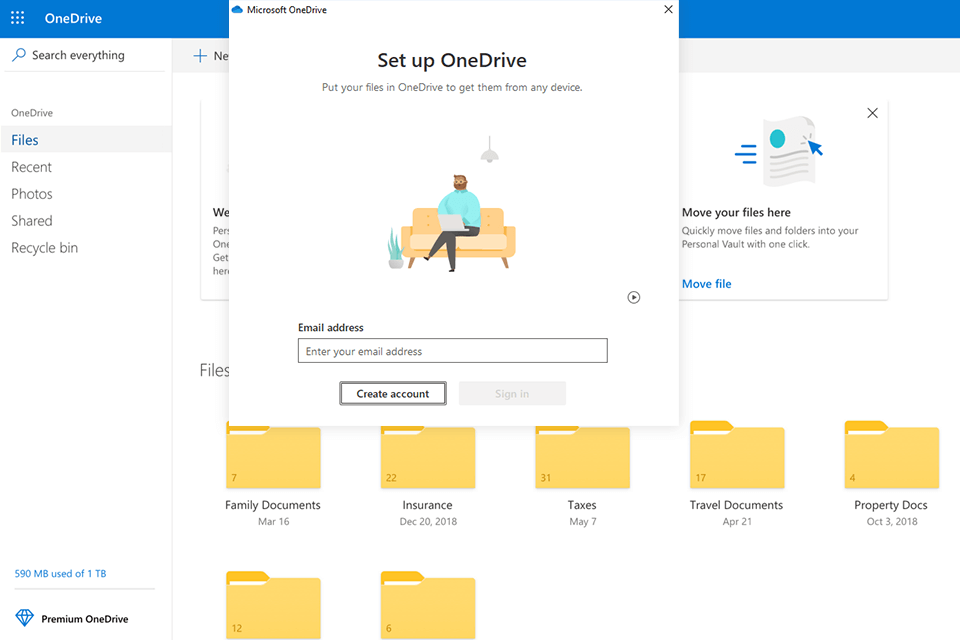Screen dimensions: 960x640
Task: Click the OneDrive sidebar section label
Action: coord(32,113)
